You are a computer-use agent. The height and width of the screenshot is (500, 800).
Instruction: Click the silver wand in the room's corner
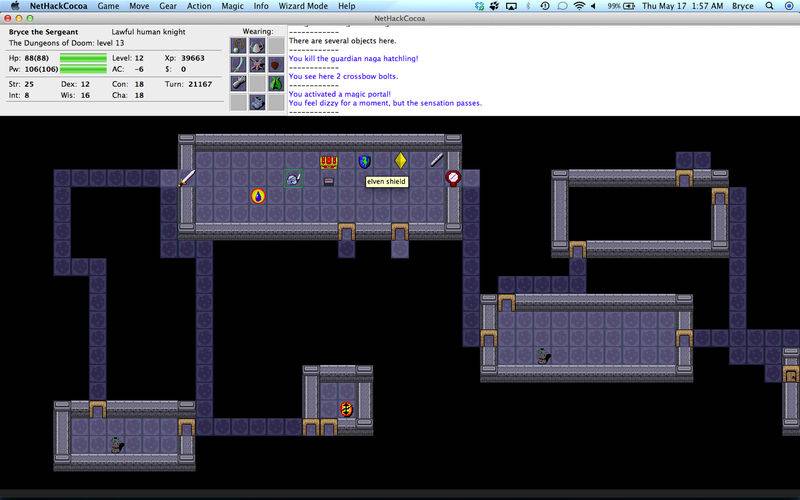[x=436, y=160]
